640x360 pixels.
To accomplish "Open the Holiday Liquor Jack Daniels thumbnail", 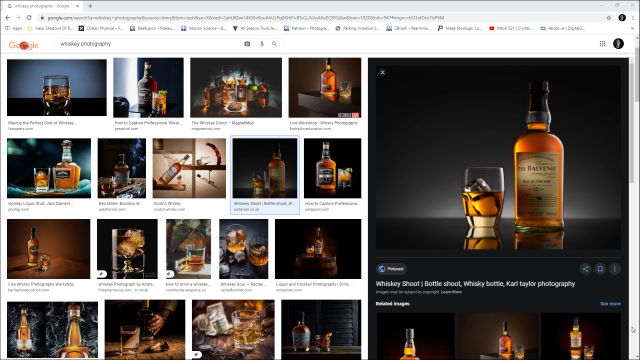I will (x=49, y=168).
